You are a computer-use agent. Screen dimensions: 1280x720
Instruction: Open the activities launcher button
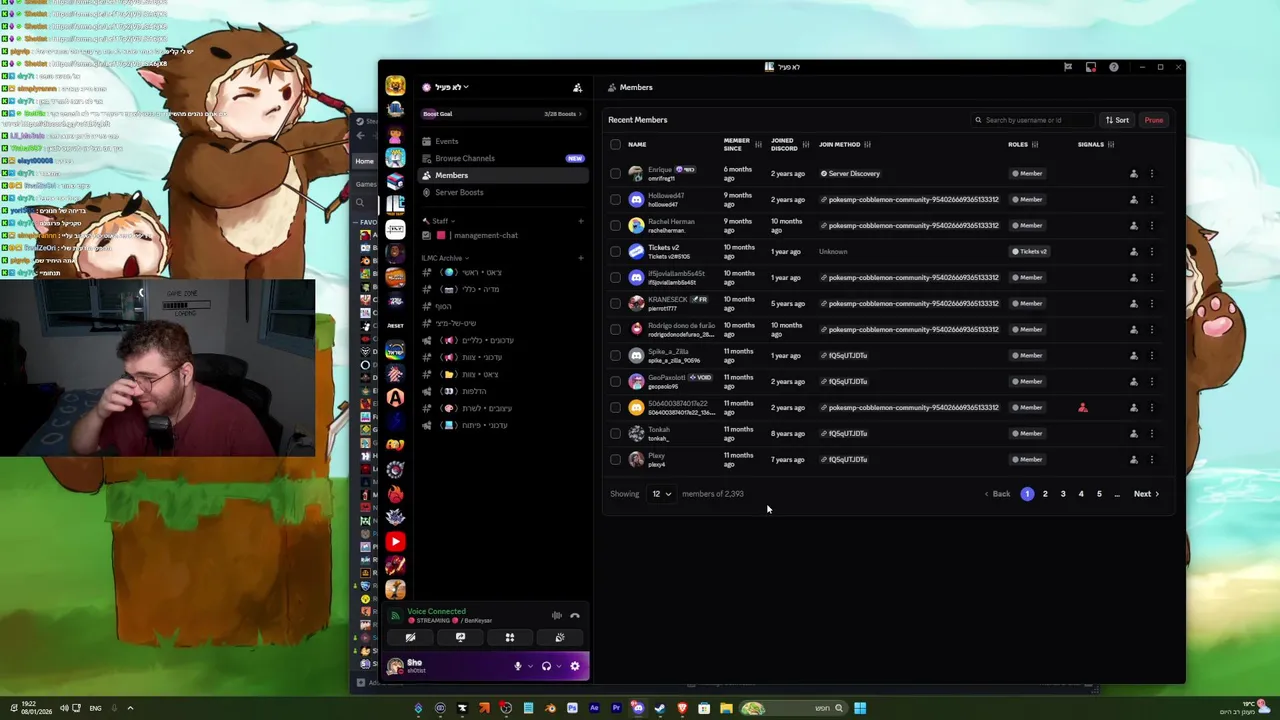point(510,637)
